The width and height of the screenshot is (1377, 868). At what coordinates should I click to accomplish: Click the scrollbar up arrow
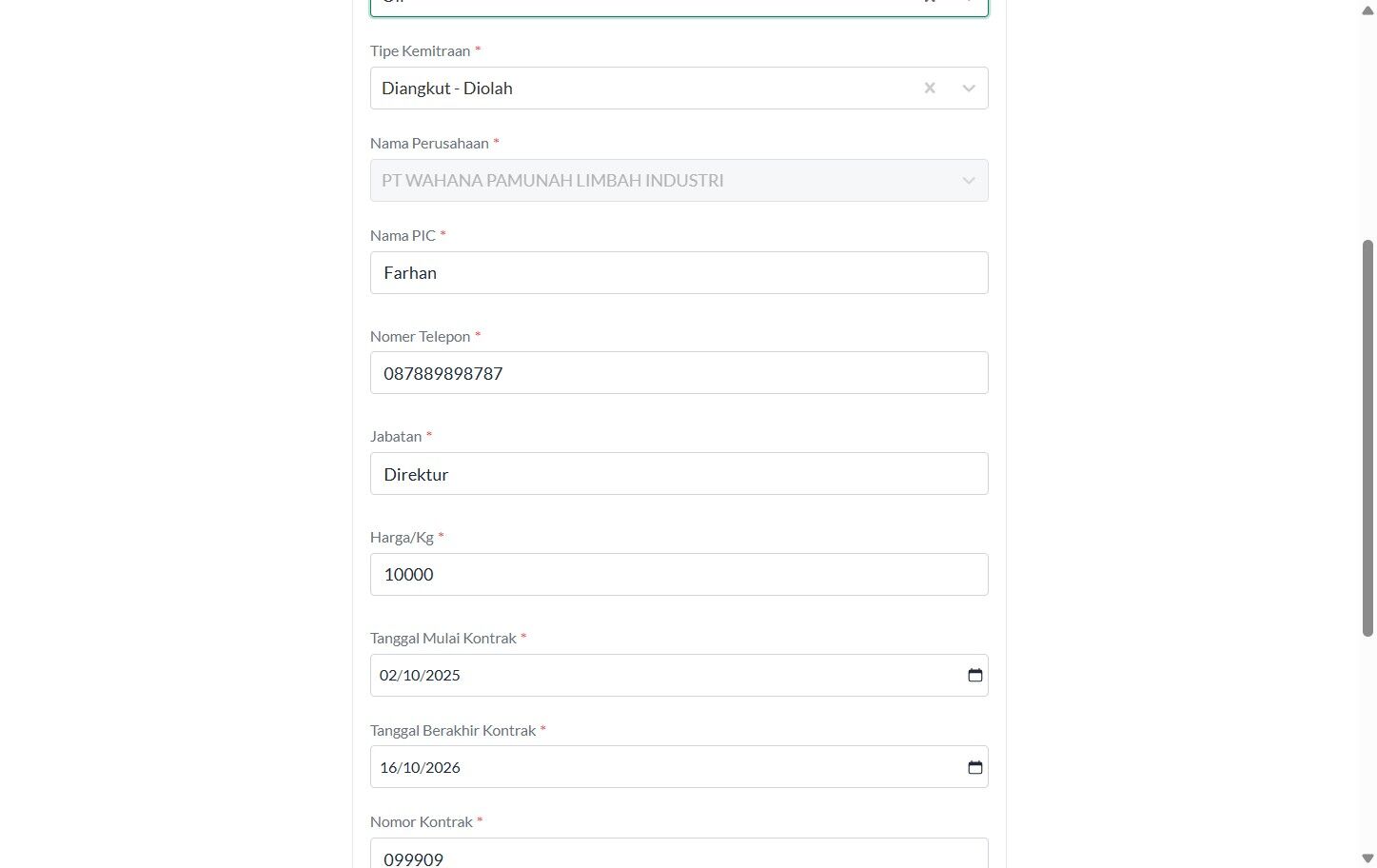pyautogui.click(x=1367, y=10)
